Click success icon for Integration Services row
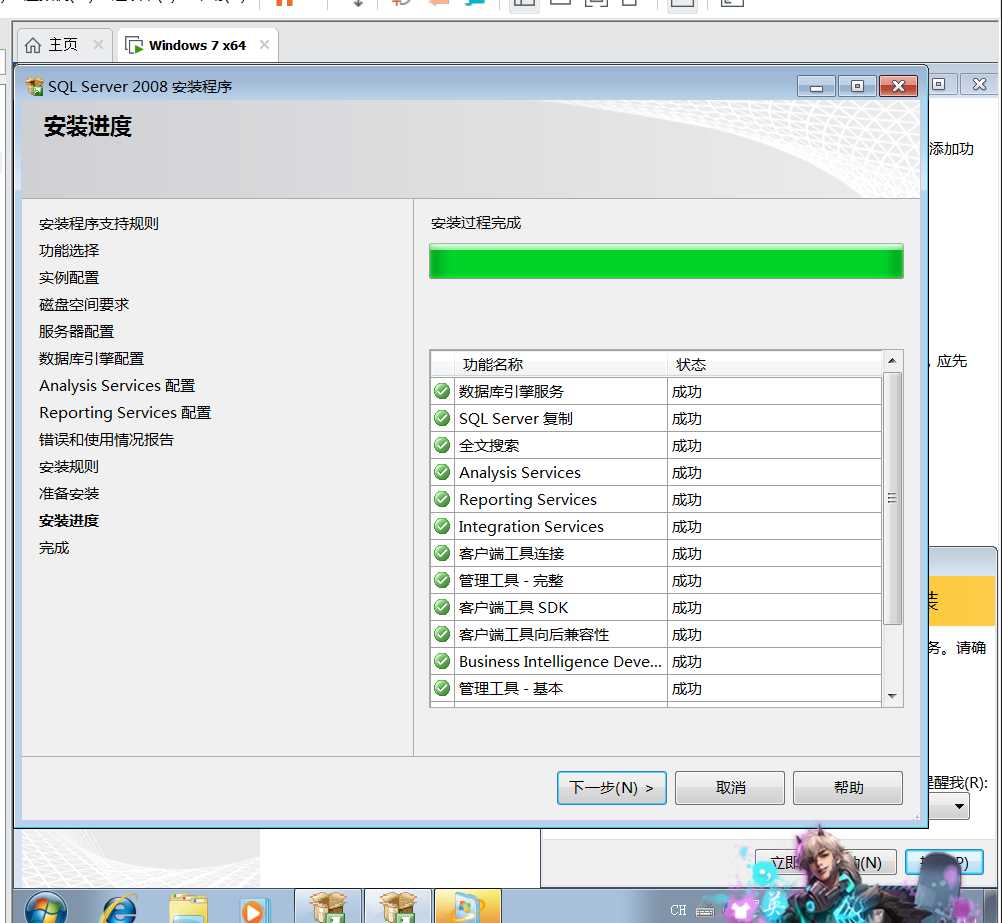Viewport: 1002px width, 923px height. pos(442,526)
